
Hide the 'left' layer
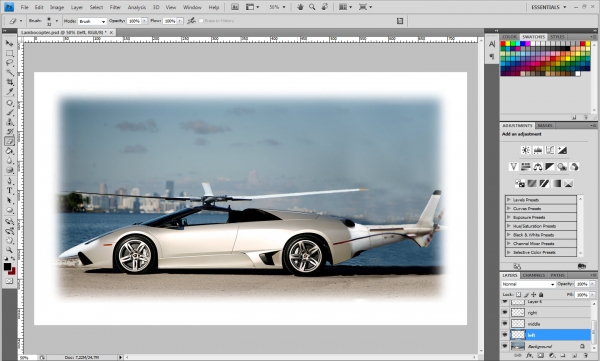pyautogui.click(x=505, y=335)
